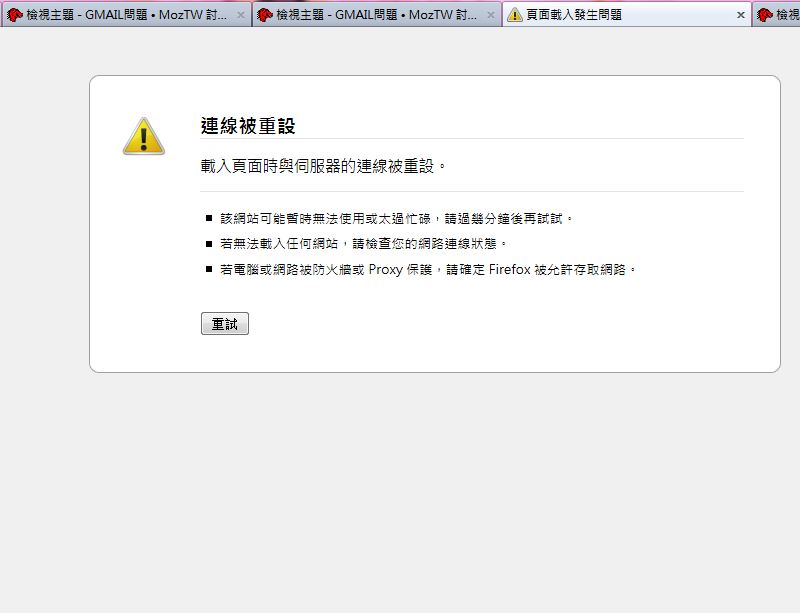Close the first GMAIL問題 tab

[240, 15]
